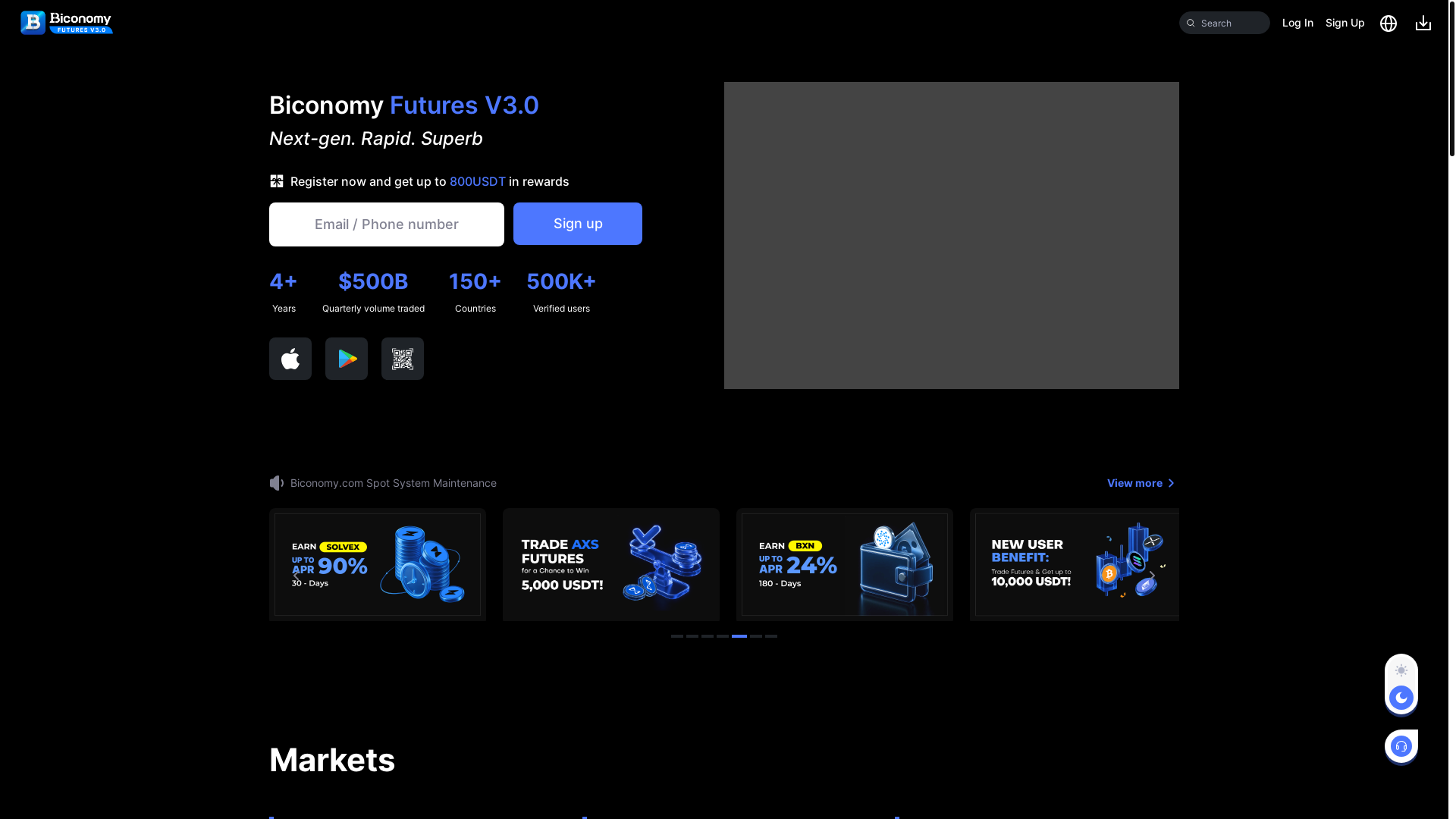Click the announcement speaker icon
The height and width of the screenshot is (819, 1456).
click(x=277, y=483)
